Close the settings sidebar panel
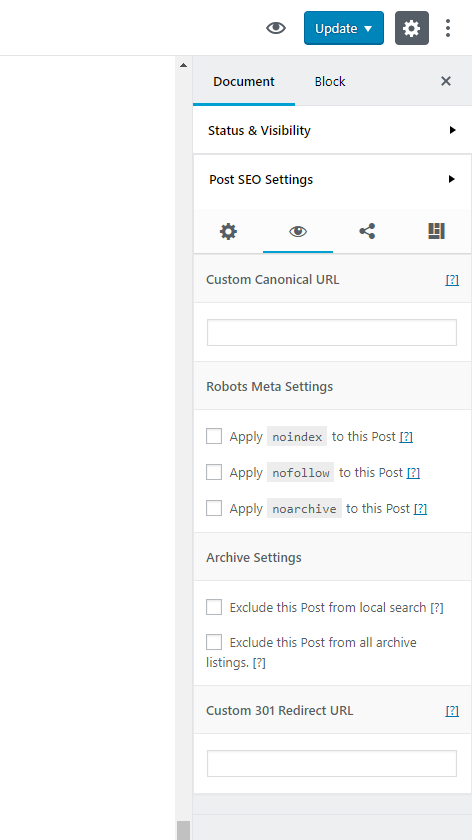472x840 pixels. pyautogui.click(x=446, y=81)
